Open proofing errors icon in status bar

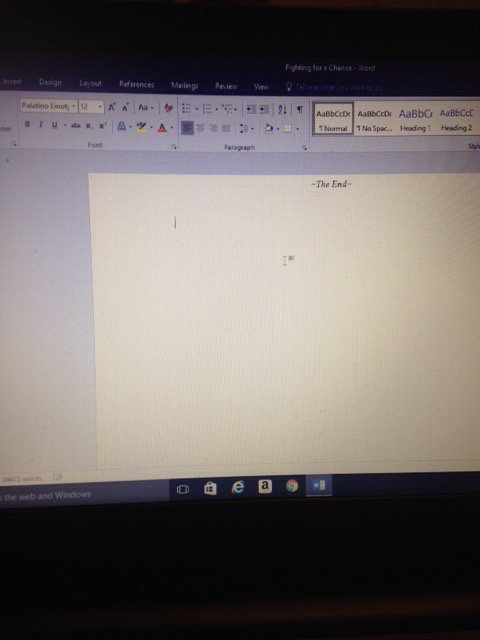[58, 477]
